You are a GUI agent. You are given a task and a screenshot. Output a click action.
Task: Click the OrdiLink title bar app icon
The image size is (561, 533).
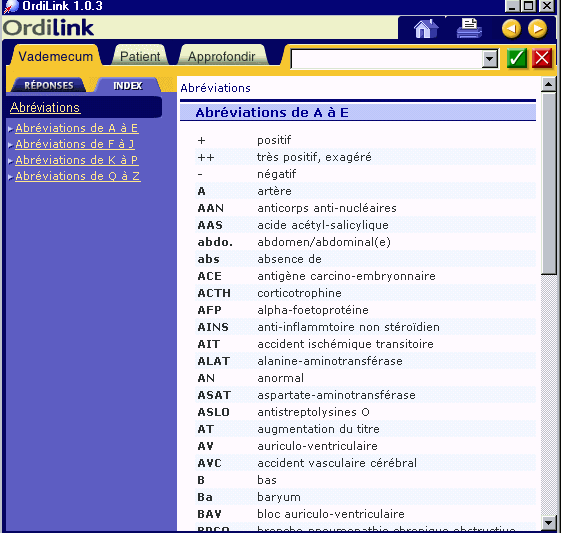pyautogui.click(x=10, y=6)
